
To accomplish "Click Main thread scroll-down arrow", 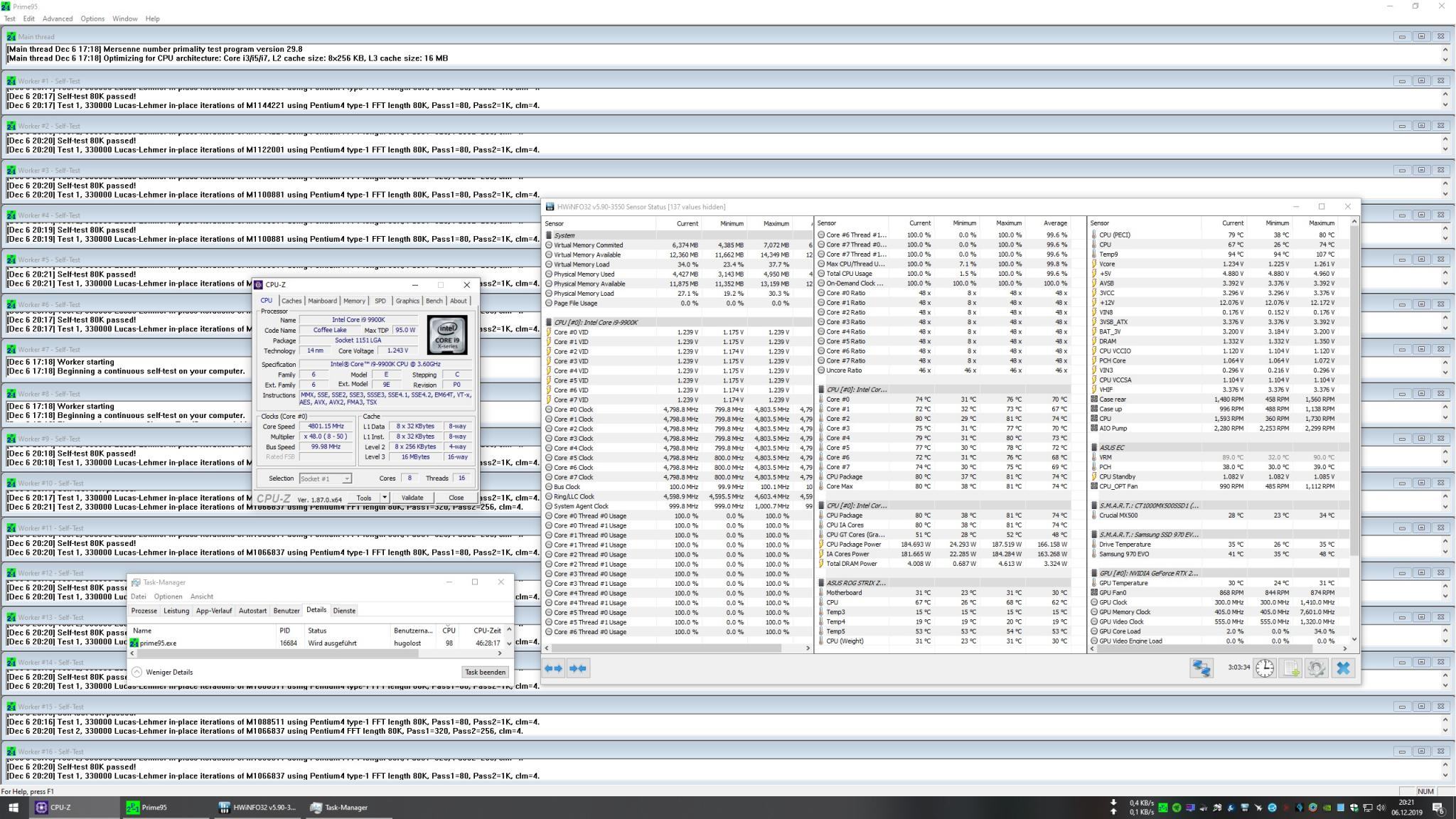I will pyautogui.click(x=1445, y=59).
